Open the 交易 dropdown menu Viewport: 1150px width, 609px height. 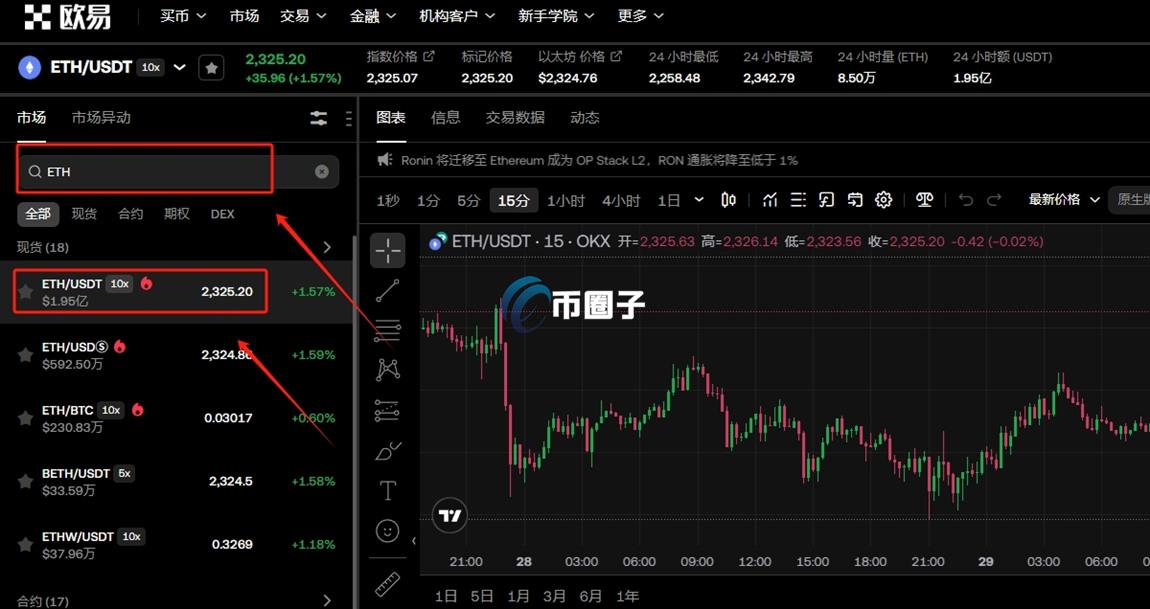tap(303, 15)
